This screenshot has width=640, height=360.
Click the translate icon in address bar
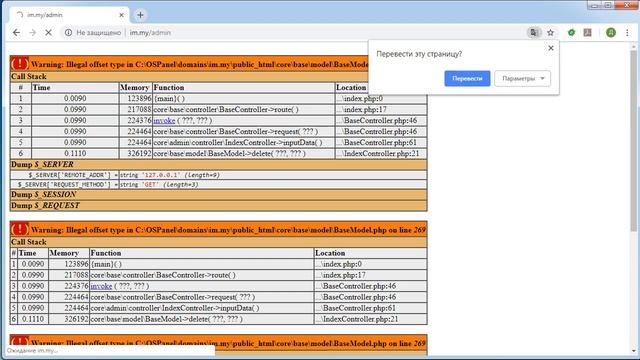click(x=533, y=33)
